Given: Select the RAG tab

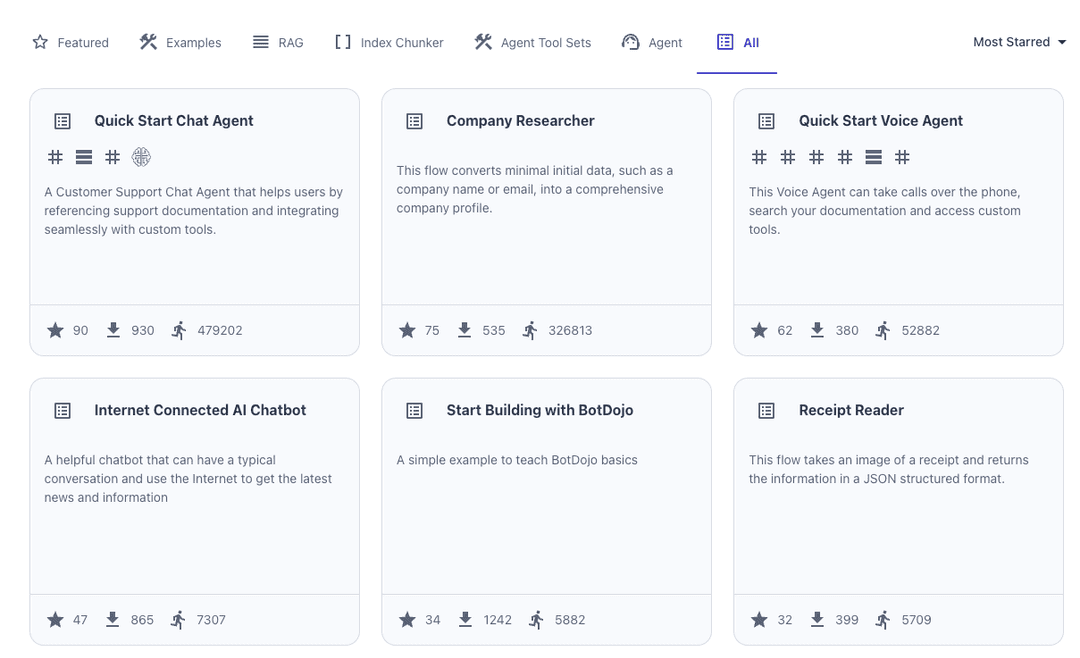Looking at the screenshot, I should (x=277, y=42).
